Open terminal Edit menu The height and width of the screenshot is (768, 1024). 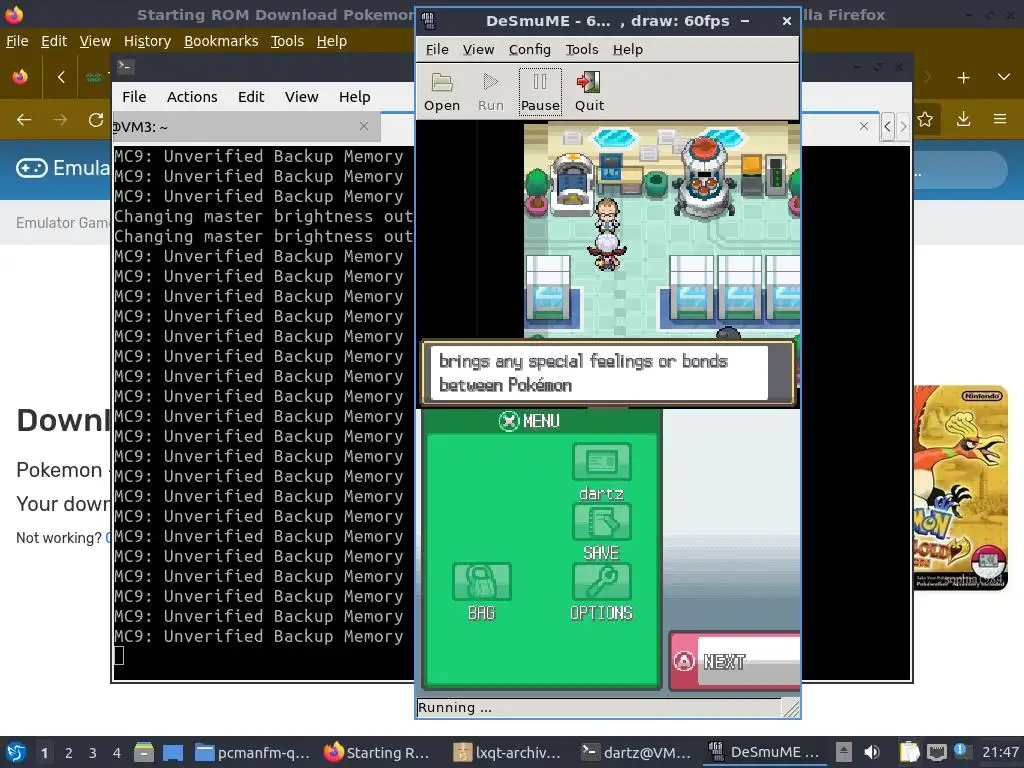point(251,97)
